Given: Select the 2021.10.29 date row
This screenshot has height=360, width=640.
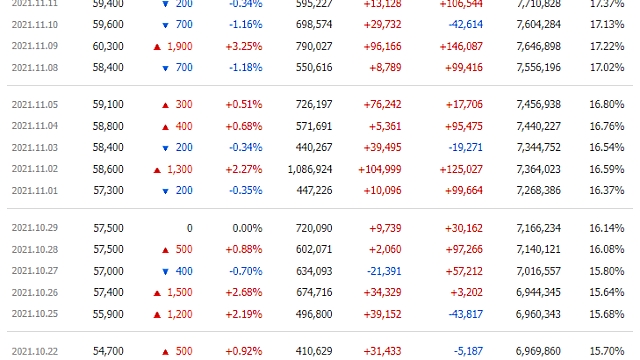Looking at the screenshot, I should coord(320,228).
